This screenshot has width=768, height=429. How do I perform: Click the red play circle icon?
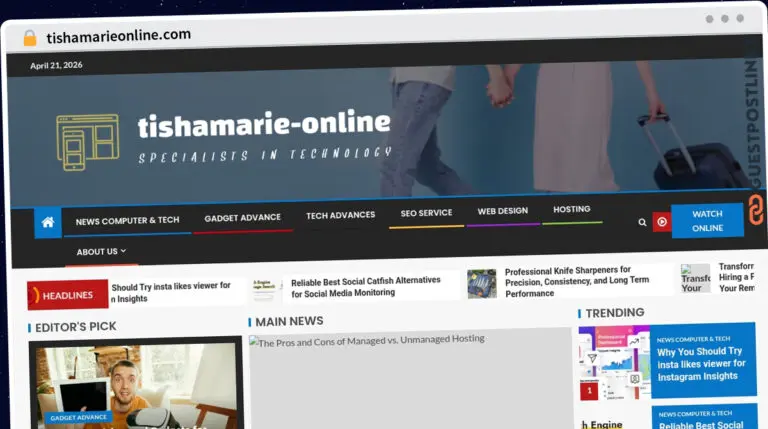[662, 222]
